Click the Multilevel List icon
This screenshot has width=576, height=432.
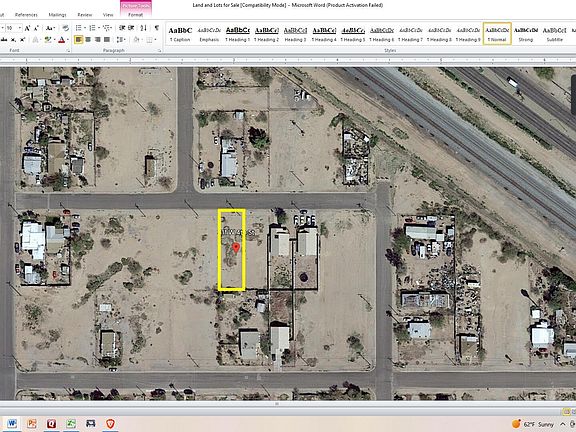(107, 28)
